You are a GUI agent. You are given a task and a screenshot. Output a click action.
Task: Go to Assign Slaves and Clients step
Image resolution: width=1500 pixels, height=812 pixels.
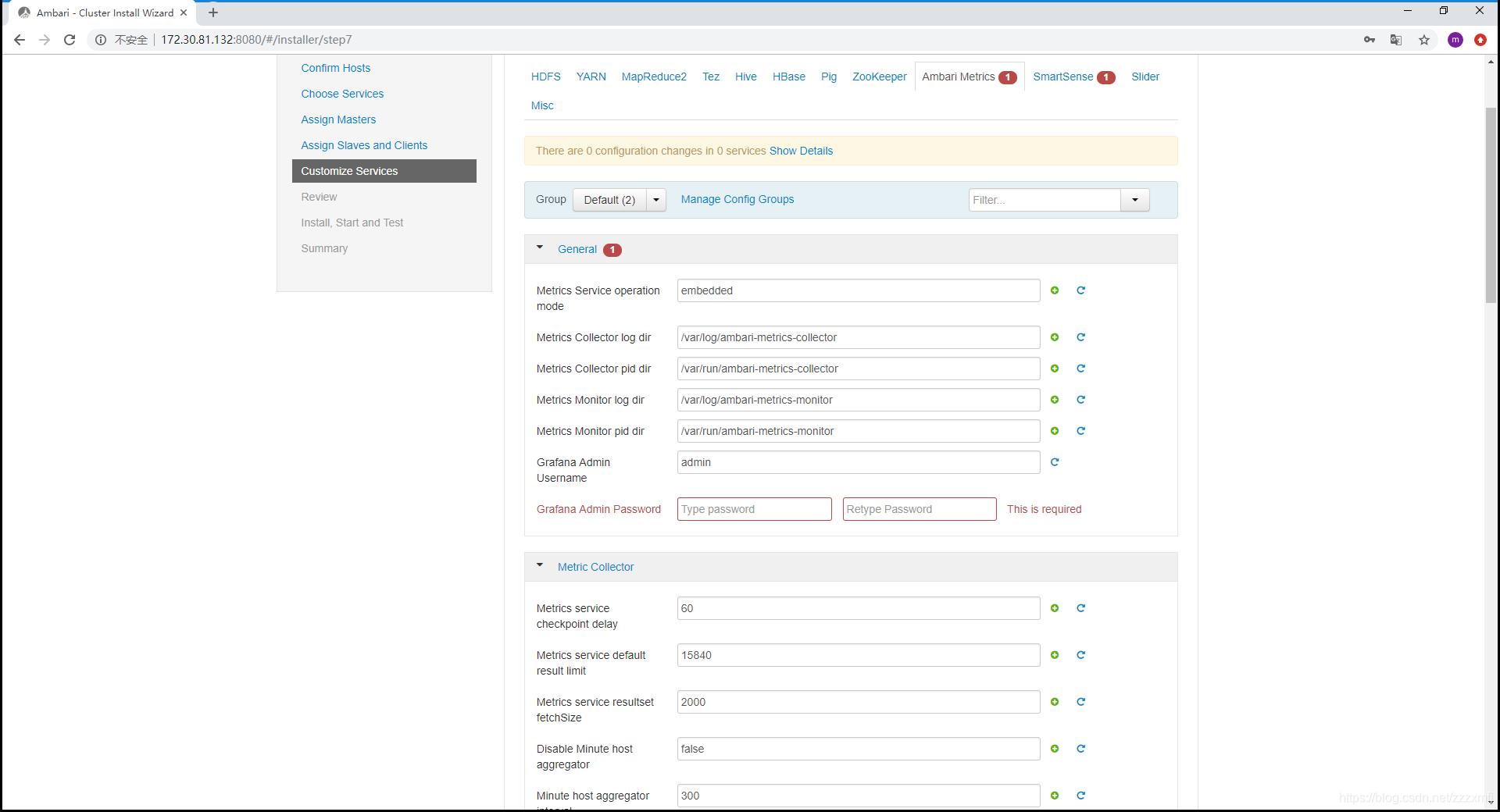(364, 145)
